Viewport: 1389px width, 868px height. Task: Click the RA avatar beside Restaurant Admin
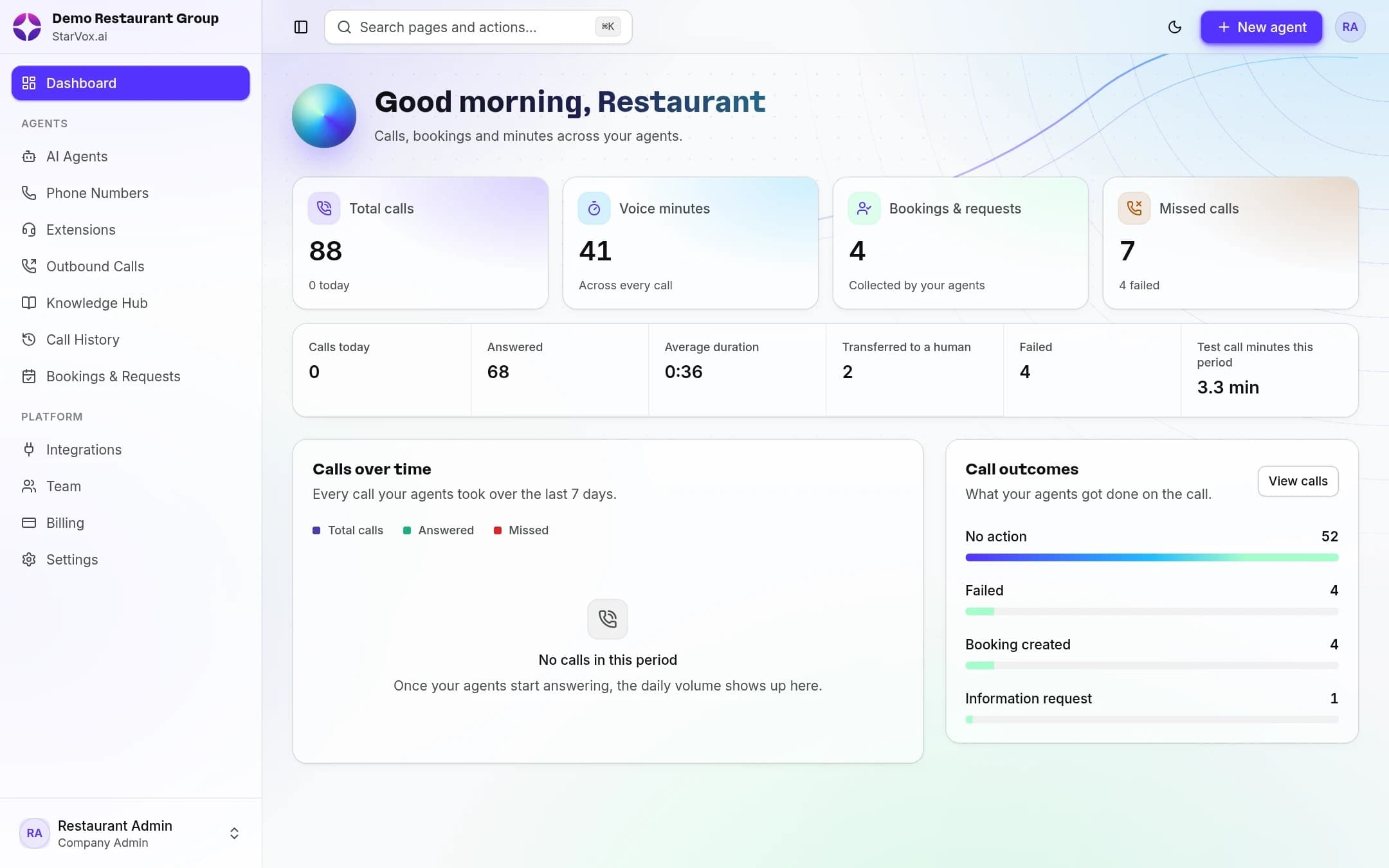[34, 833]
